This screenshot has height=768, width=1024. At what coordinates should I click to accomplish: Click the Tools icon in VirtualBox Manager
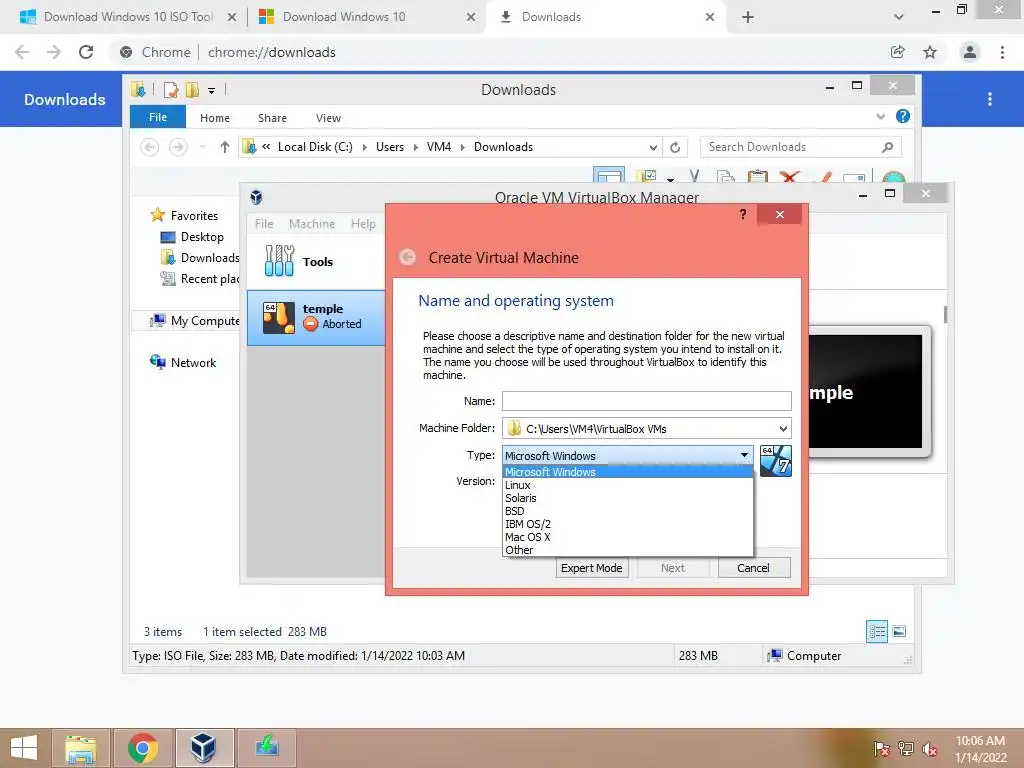pyautogui.click(x=280, y=261)
